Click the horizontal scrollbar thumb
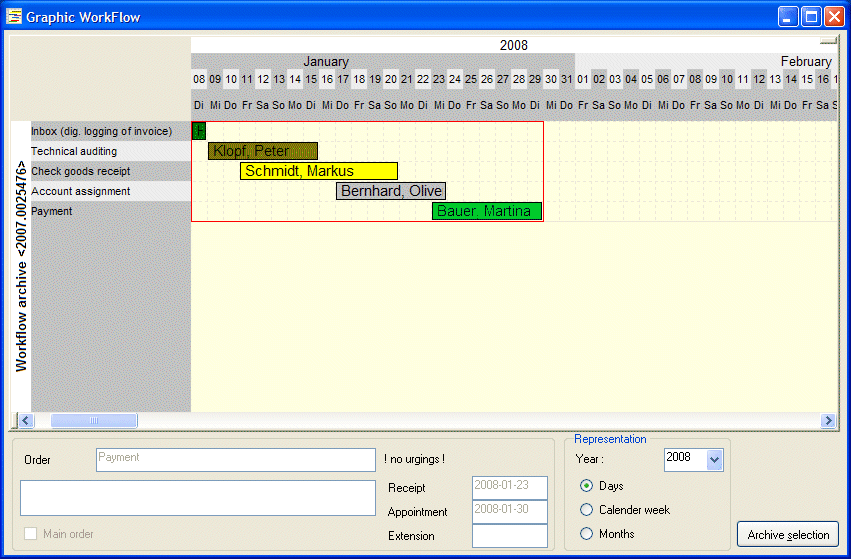Viewport: 851px width, 559px height. click(94, 420)
